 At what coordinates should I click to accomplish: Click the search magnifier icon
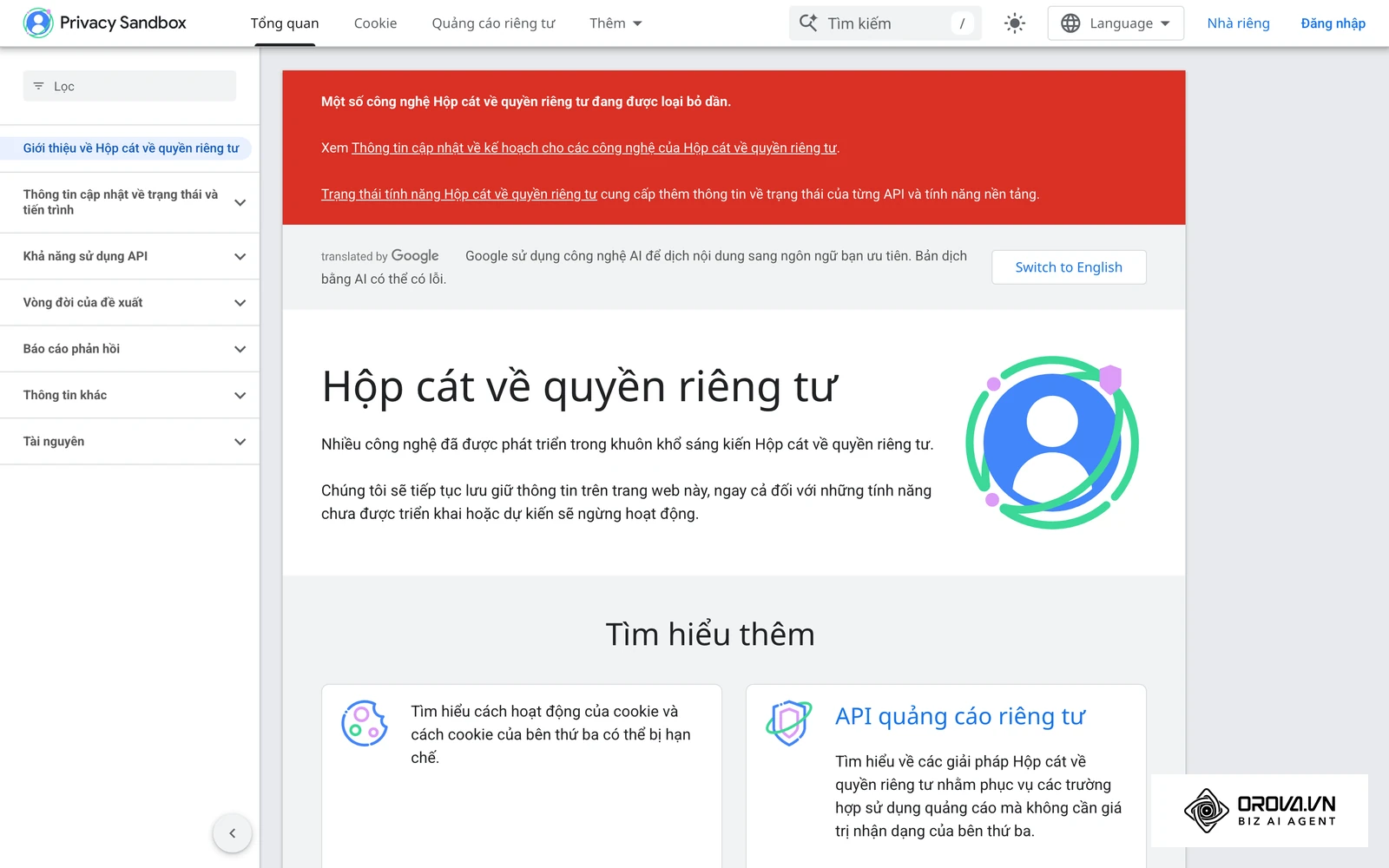click(x=808, y=23)
